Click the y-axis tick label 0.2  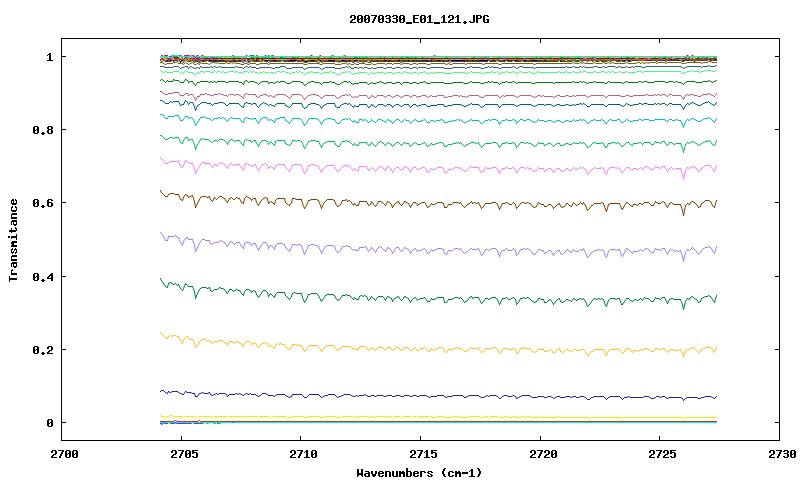[43, 350]
